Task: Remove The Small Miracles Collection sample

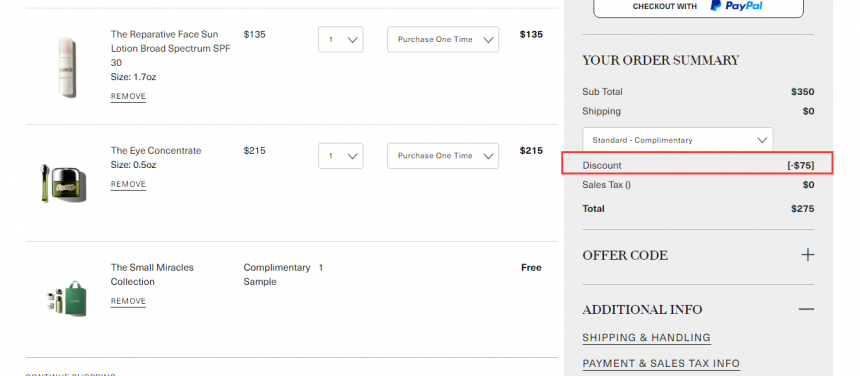Action: (128, 301)
